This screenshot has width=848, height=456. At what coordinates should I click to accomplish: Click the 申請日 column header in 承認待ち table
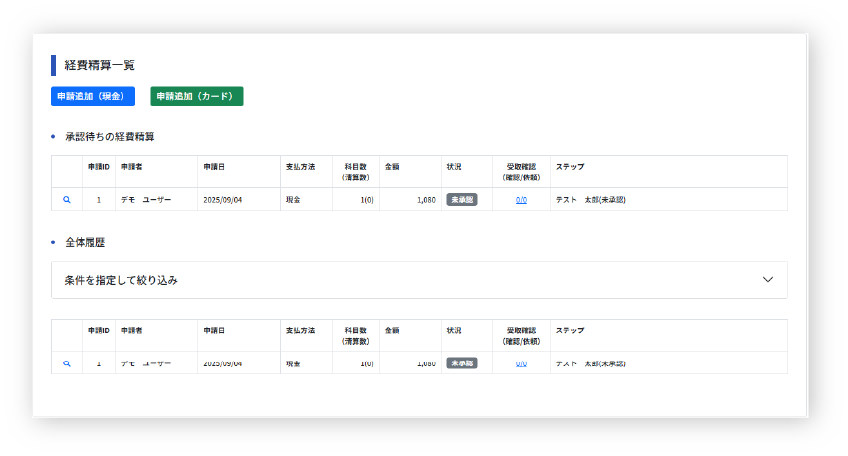[x=214, y=166]
